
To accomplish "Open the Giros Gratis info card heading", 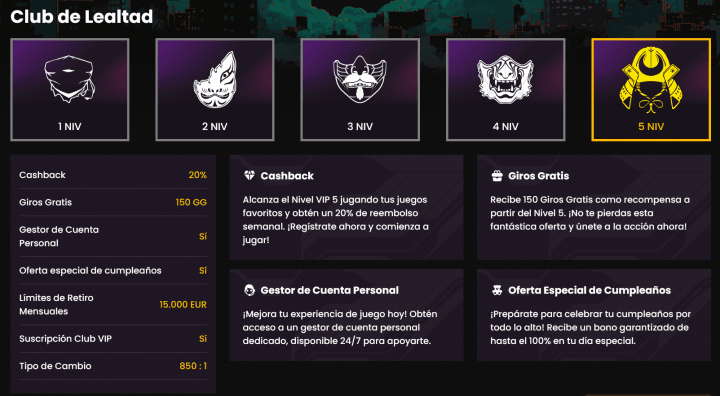I will click(x=539, y=176).
